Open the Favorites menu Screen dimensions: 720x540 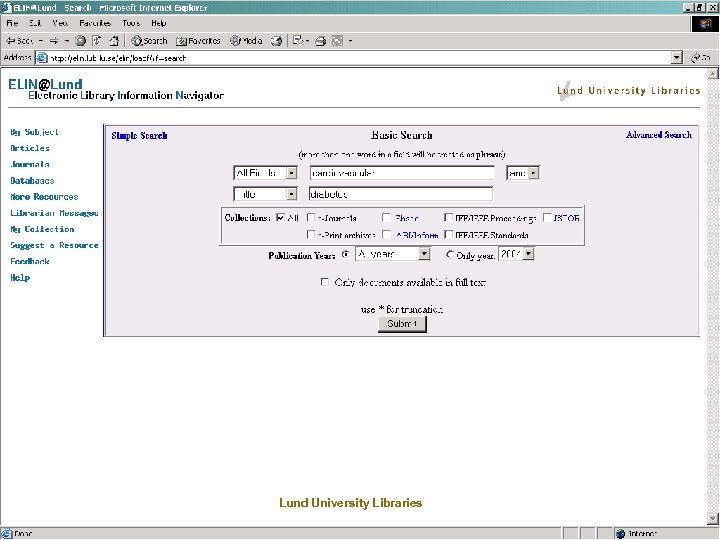pos(95,23)
